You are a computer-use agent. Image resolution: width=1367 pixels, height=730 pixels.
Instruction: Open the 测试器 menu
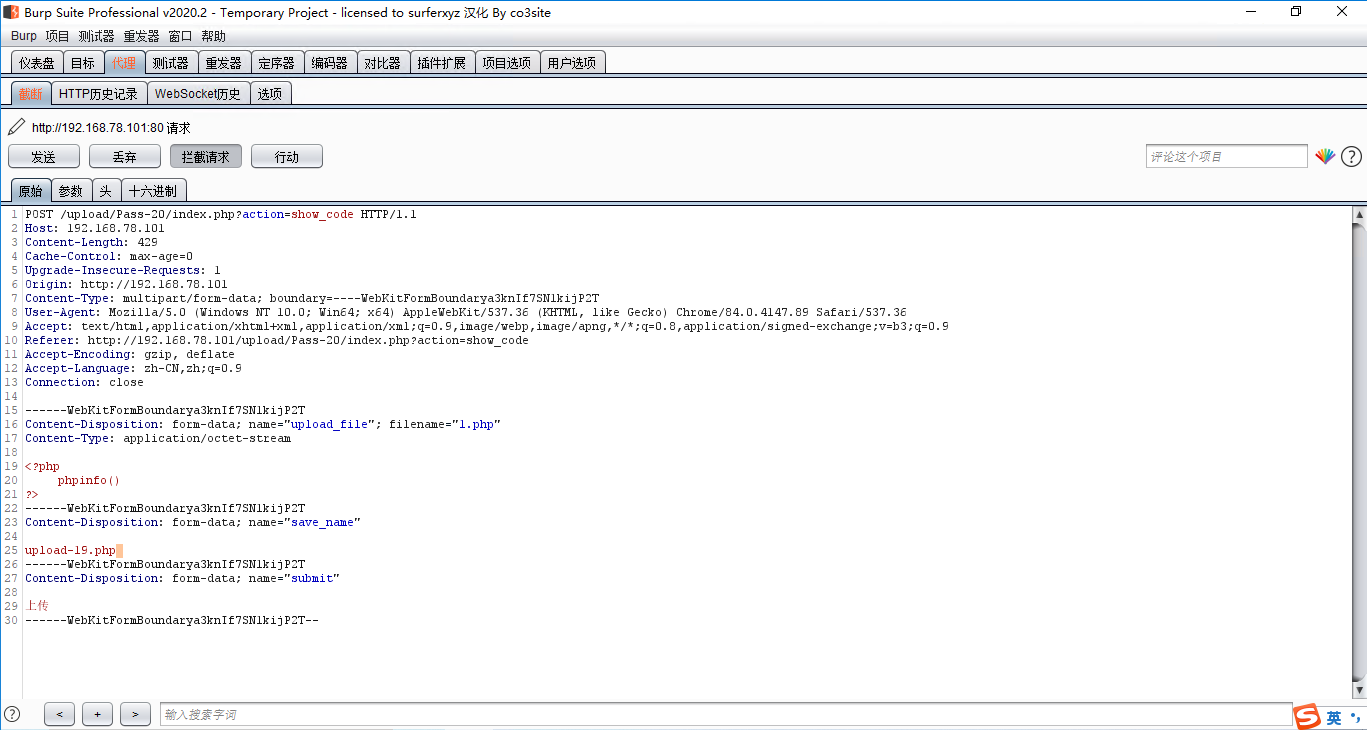96,36
